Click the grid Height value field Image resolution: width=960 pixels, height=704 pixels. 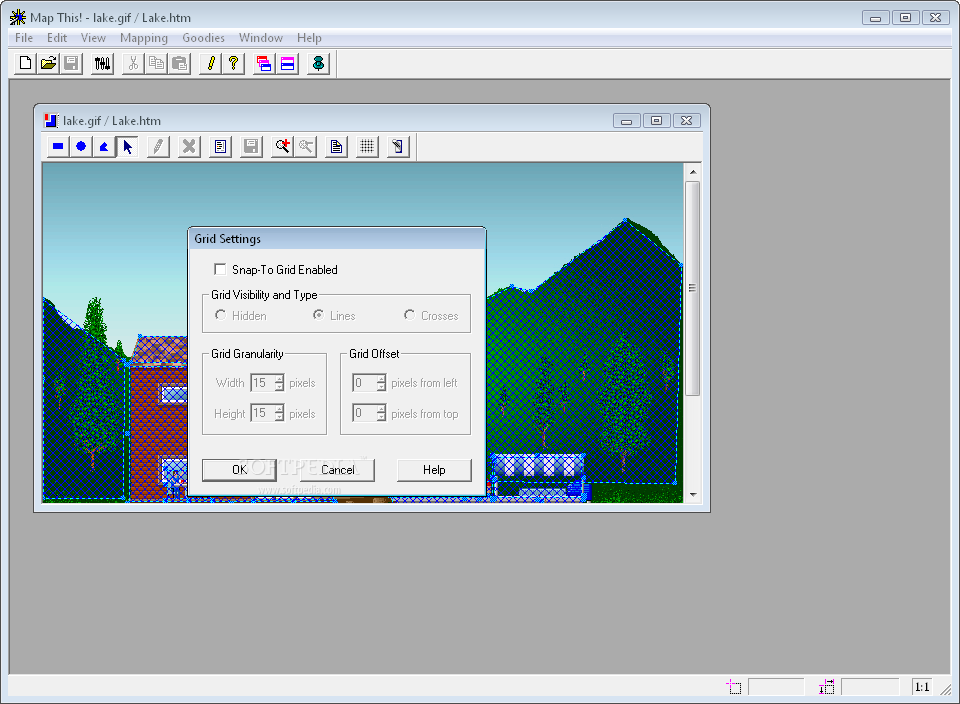[x=263, y=414]
